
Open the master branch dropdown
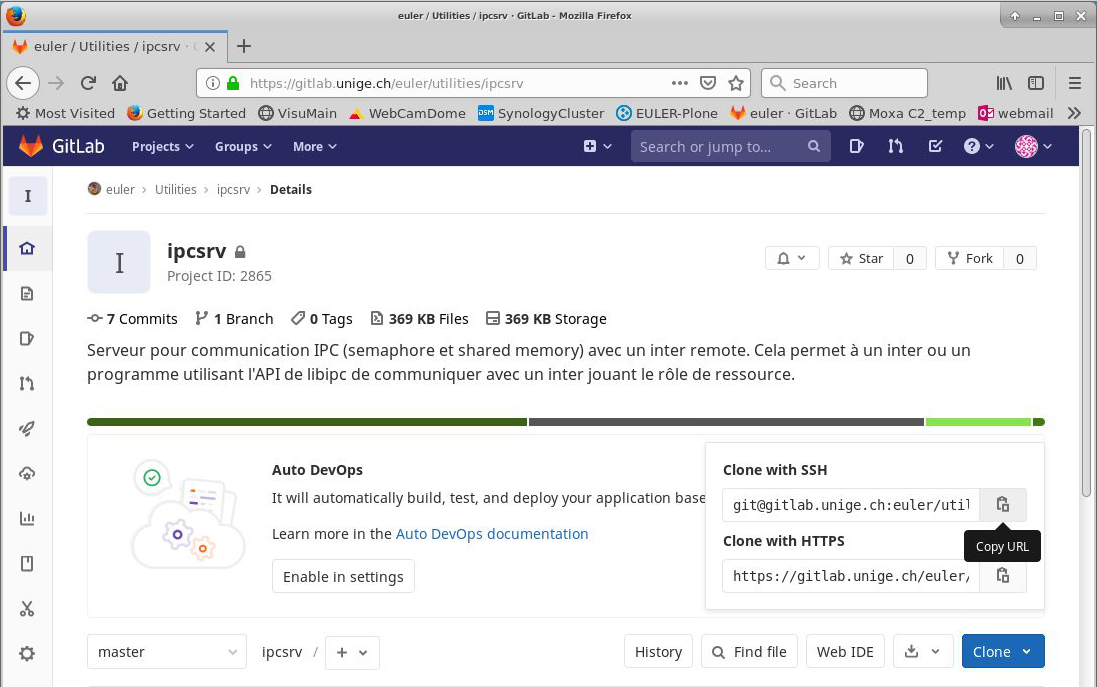pyautogui.click(x=167, y=652)
